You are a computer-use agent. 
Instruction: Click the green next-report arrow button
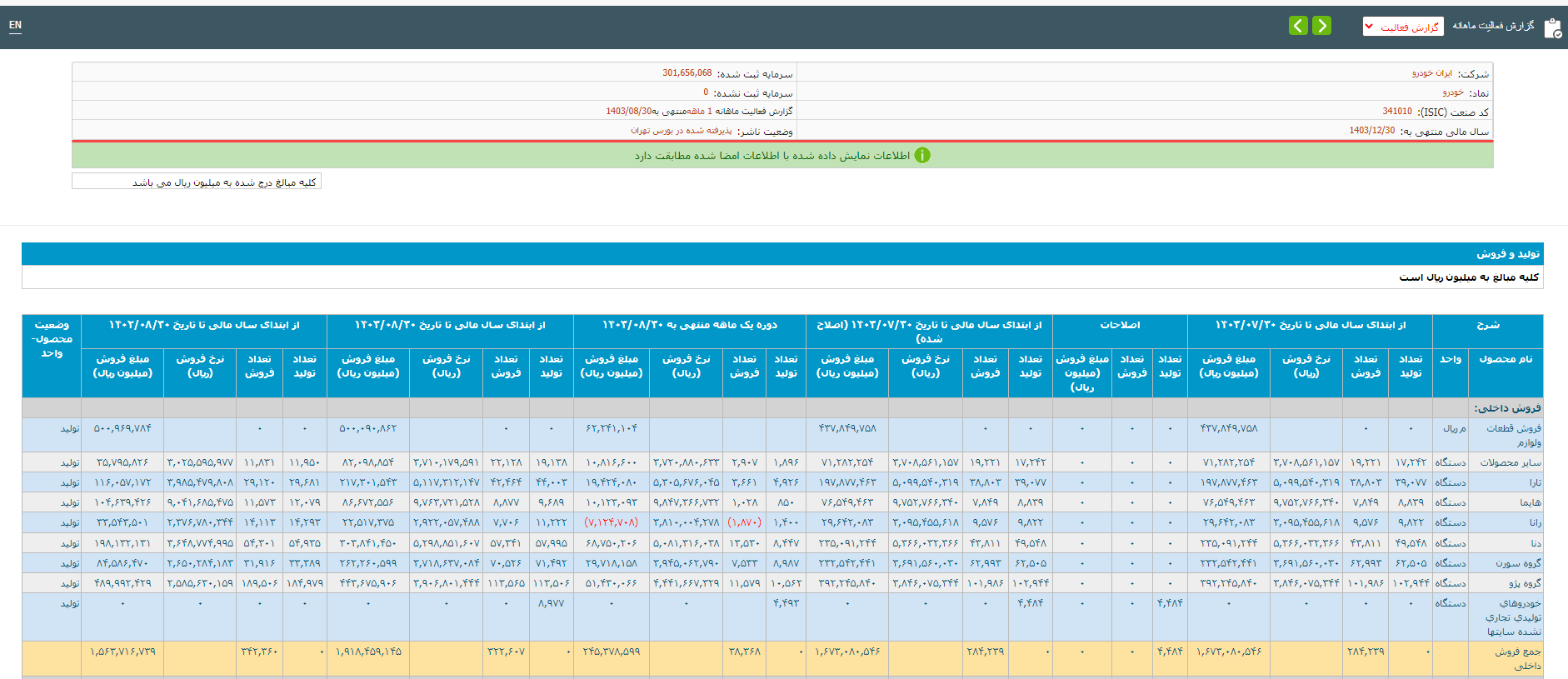(1321, 26)
